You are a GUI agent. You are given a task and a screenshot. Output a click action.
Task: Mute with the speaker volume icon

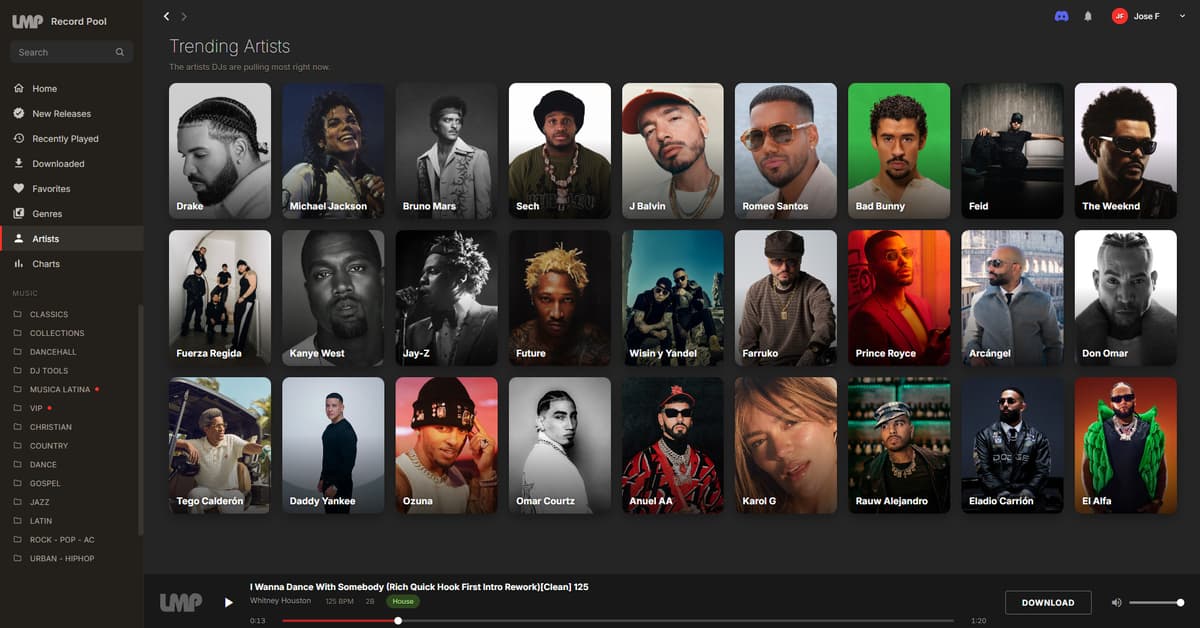point(1117,602)
